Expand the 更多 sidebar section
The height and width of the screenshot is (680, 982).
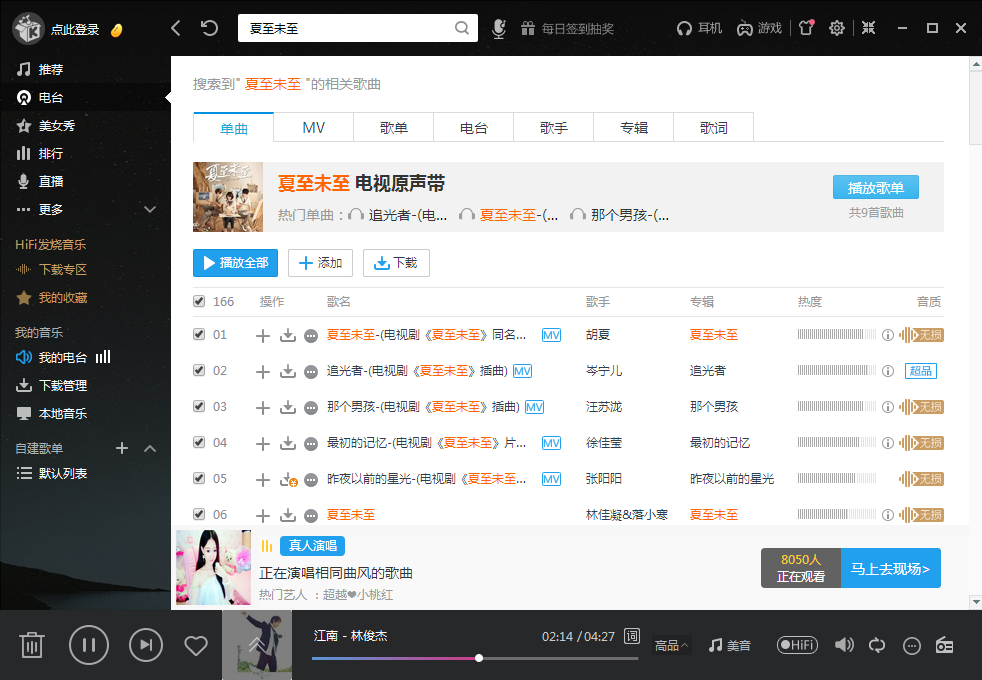[x=150, y=209]
